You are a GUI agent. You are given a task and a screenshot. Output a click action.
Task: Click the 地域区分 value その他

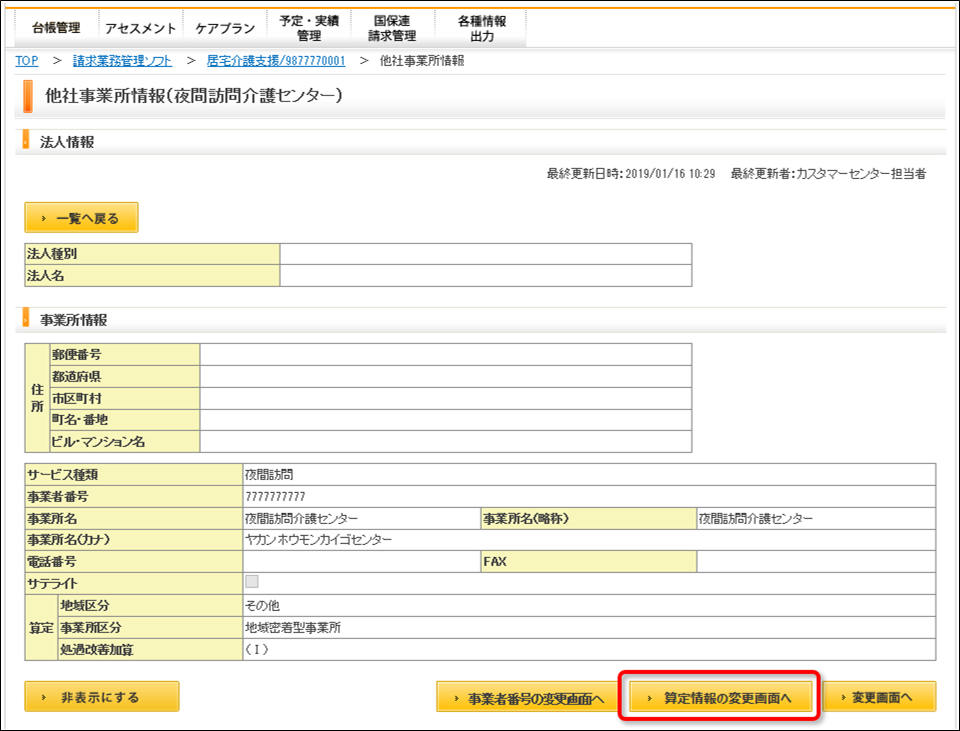[262, 605]
